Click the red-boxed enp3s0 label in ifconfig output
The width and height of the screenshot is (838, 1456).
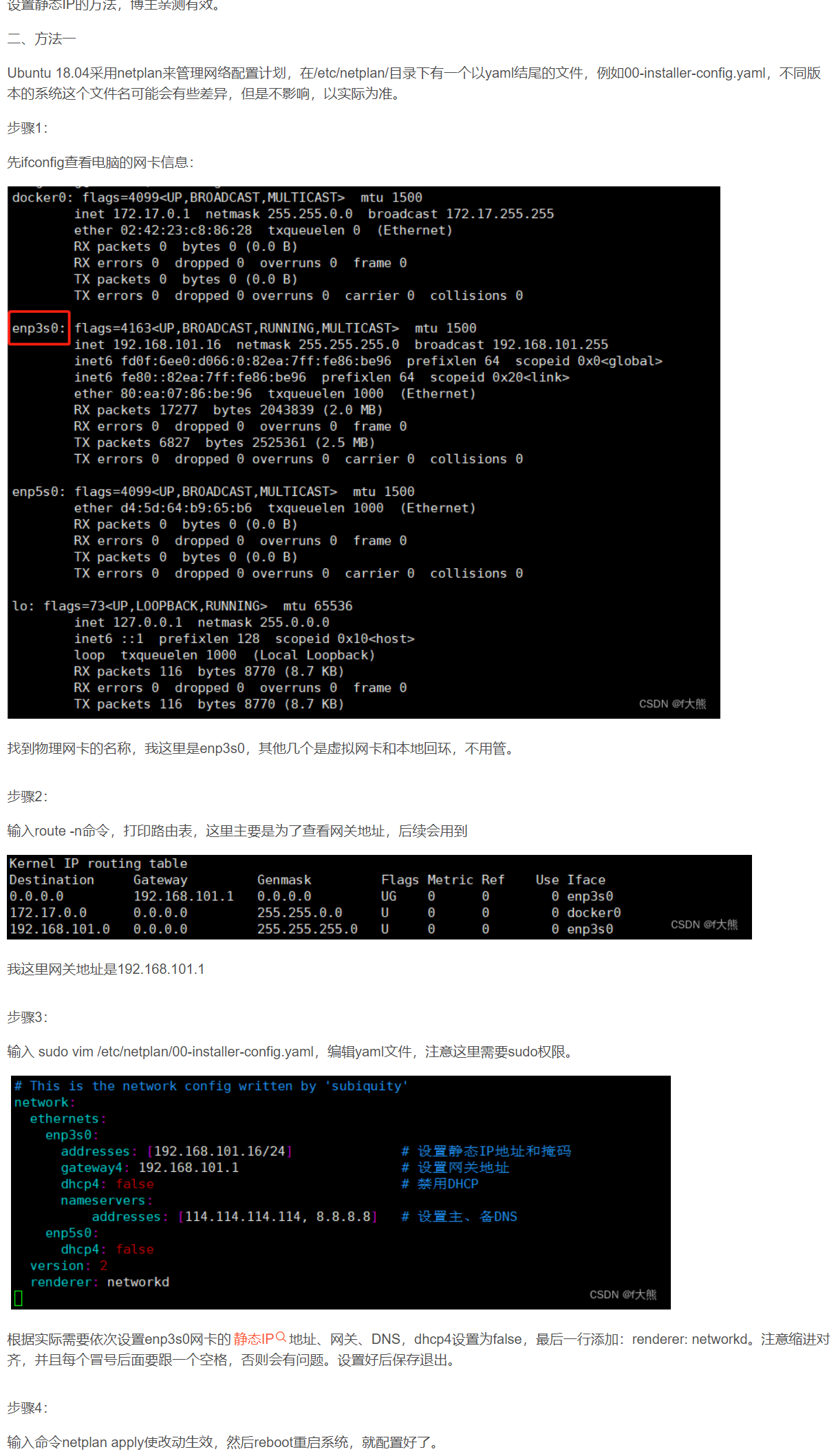pos(39,328)
